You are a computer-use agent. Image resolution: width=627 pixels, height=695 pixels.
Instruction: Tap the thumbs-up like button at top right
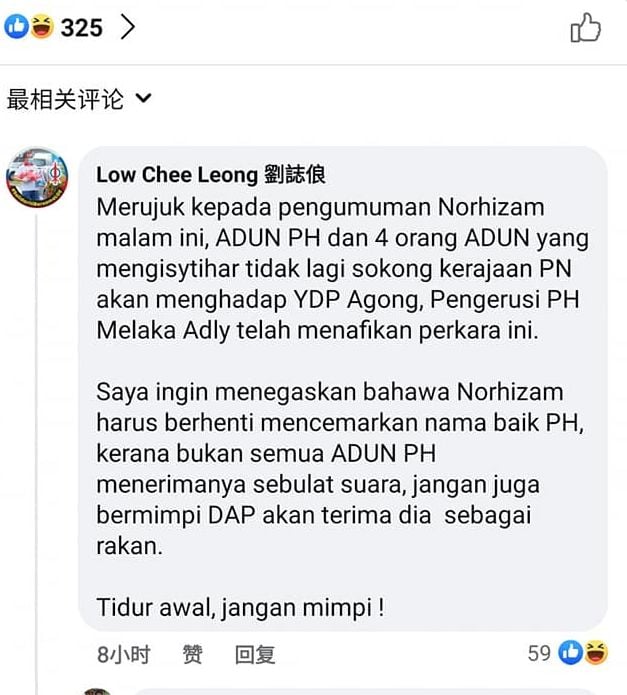[x=585, y=27]
